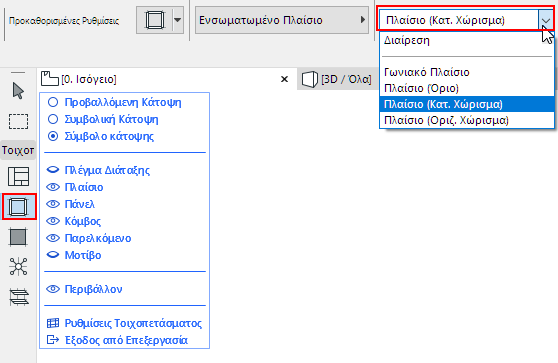Image resolution: width=558 pixels, height=363 pixels.
Task: Toggle visibility of Πάνελ
Action: coord(53,204)
